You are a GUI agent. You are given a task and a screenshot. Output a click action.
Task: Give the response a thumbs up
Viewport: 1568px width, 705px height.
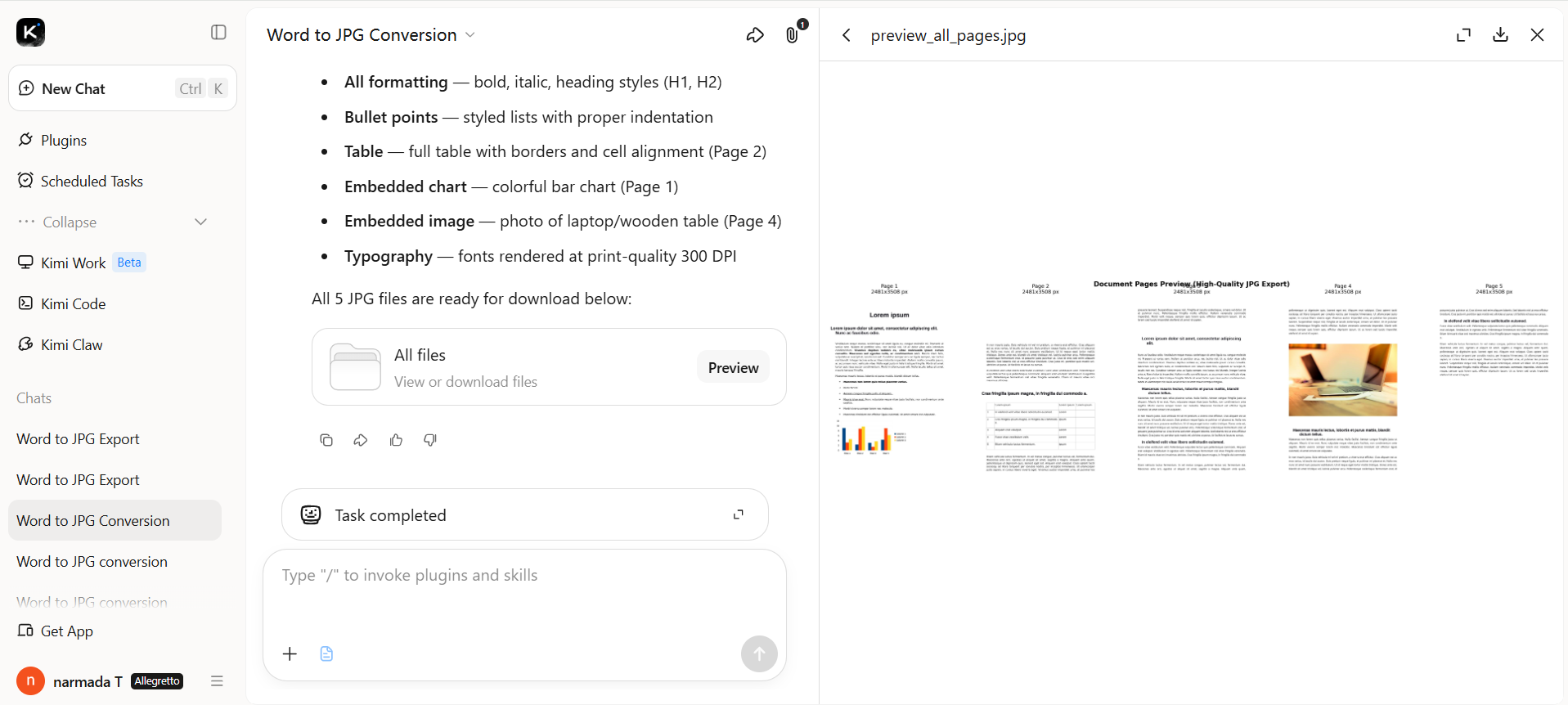[x=396, y=440]
